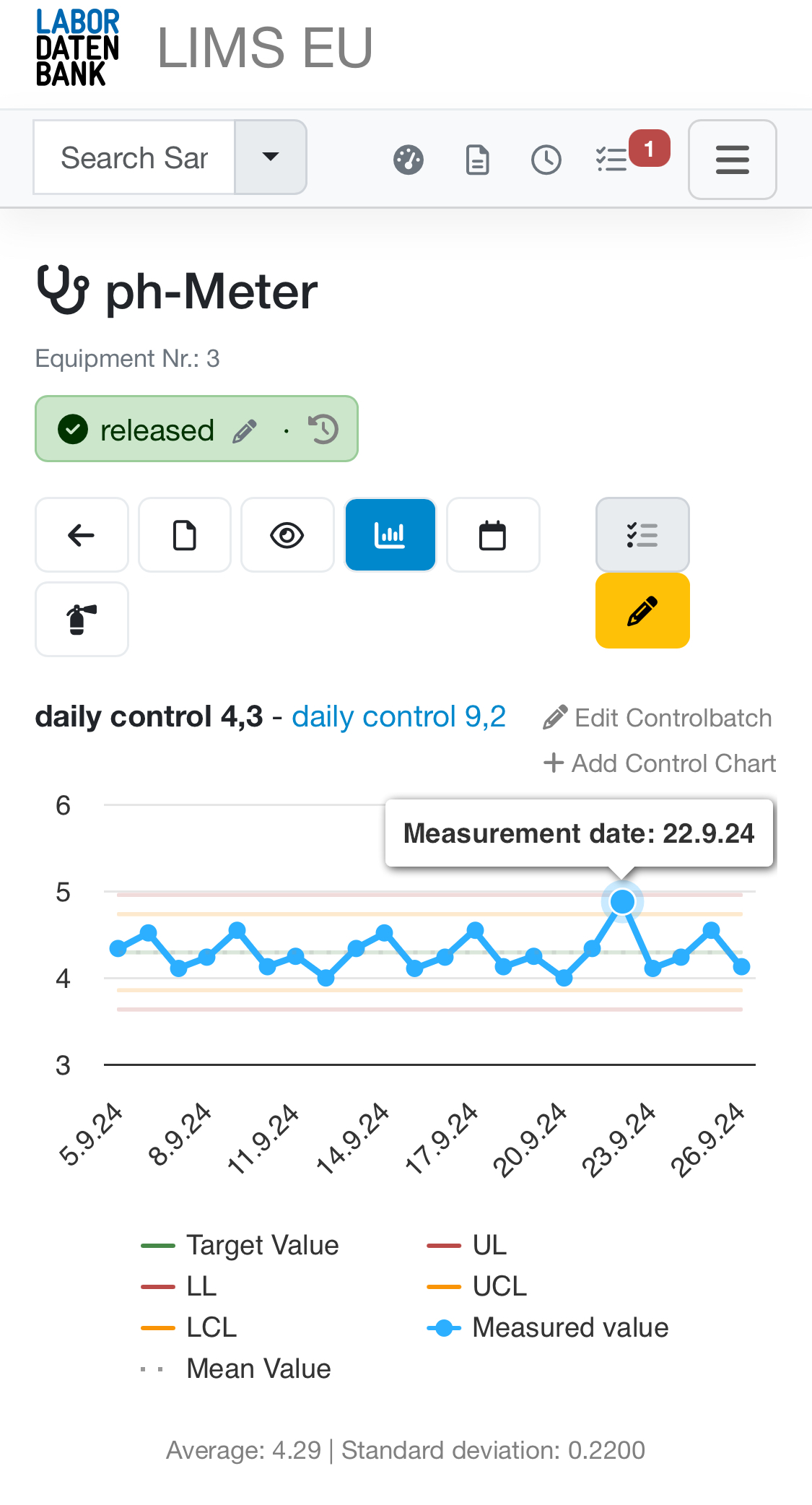
Task: Expand the gray checklist button
Action: pyautogui.click(x=642, y=535)
